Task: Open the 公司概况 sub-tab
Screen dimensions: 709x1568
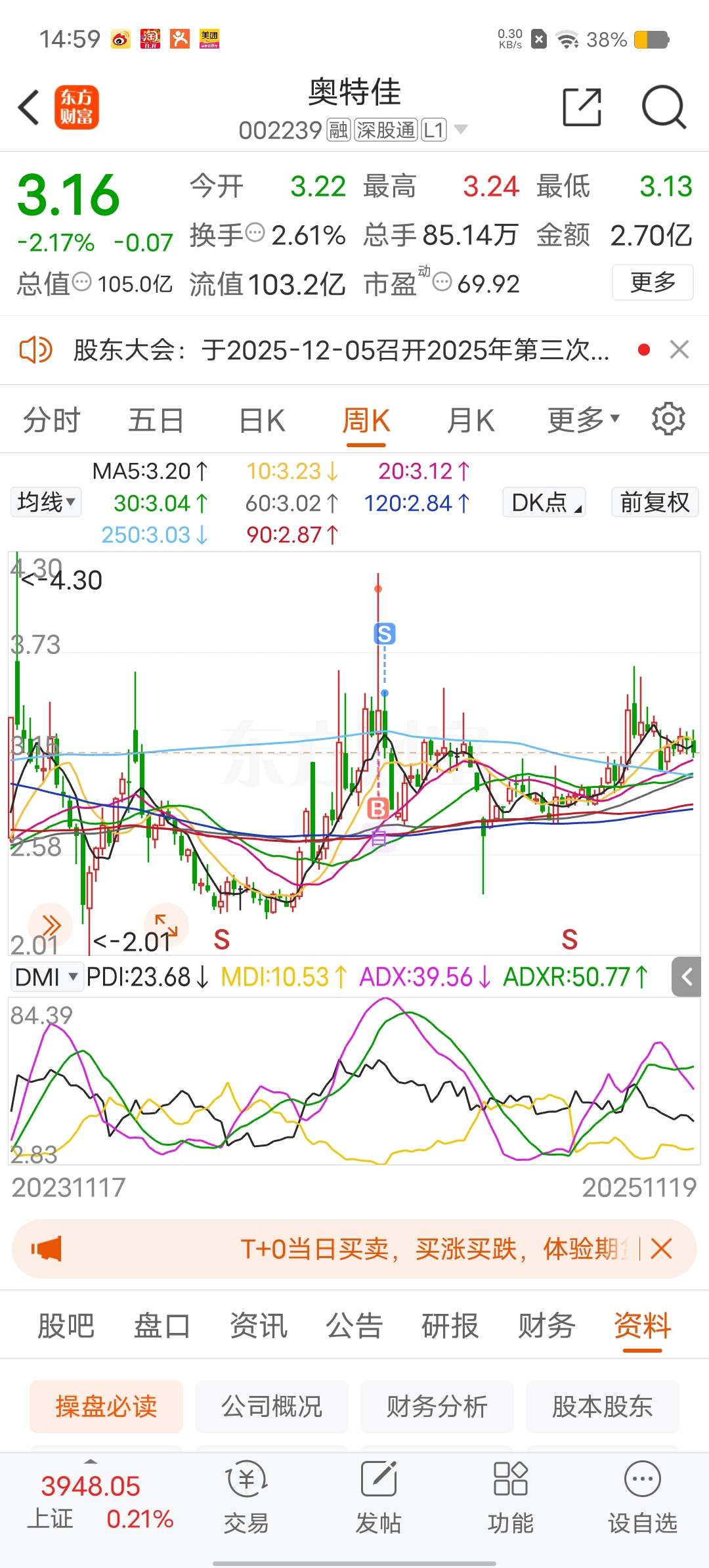Action: coord(272,1406)
